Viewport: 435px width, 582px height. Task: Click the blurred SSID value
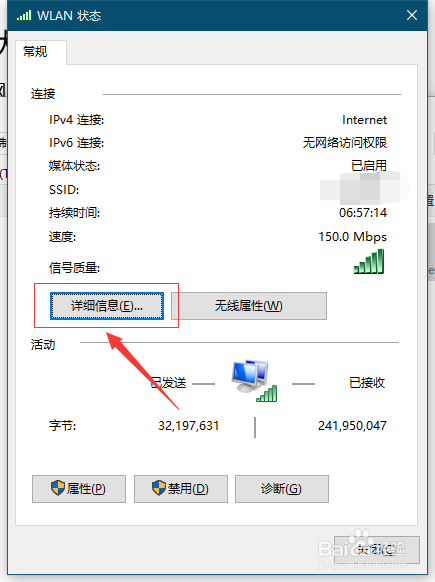click(364, 188)
